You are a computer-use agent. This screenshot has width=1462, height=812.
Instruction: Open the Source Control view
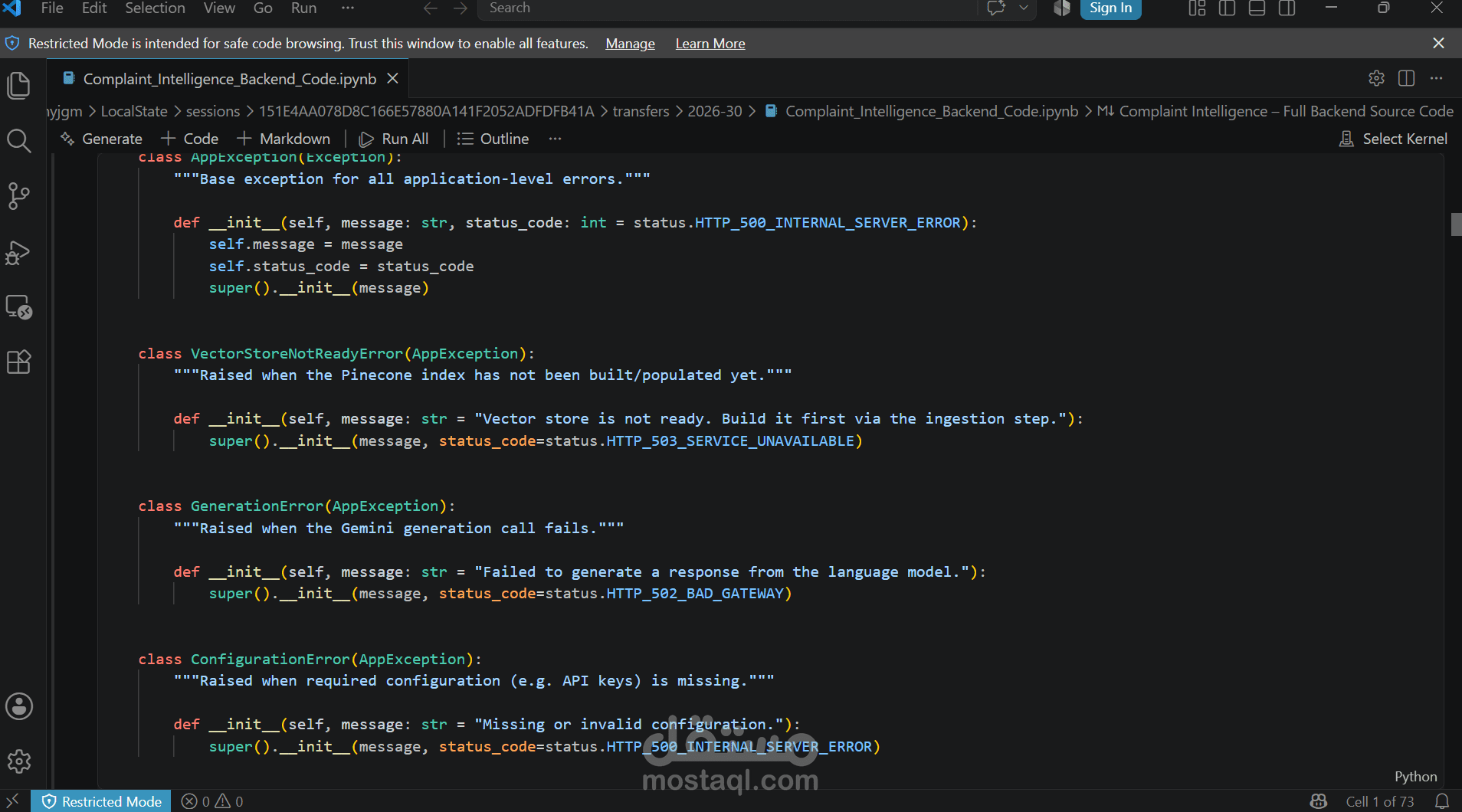coord(18,196)
